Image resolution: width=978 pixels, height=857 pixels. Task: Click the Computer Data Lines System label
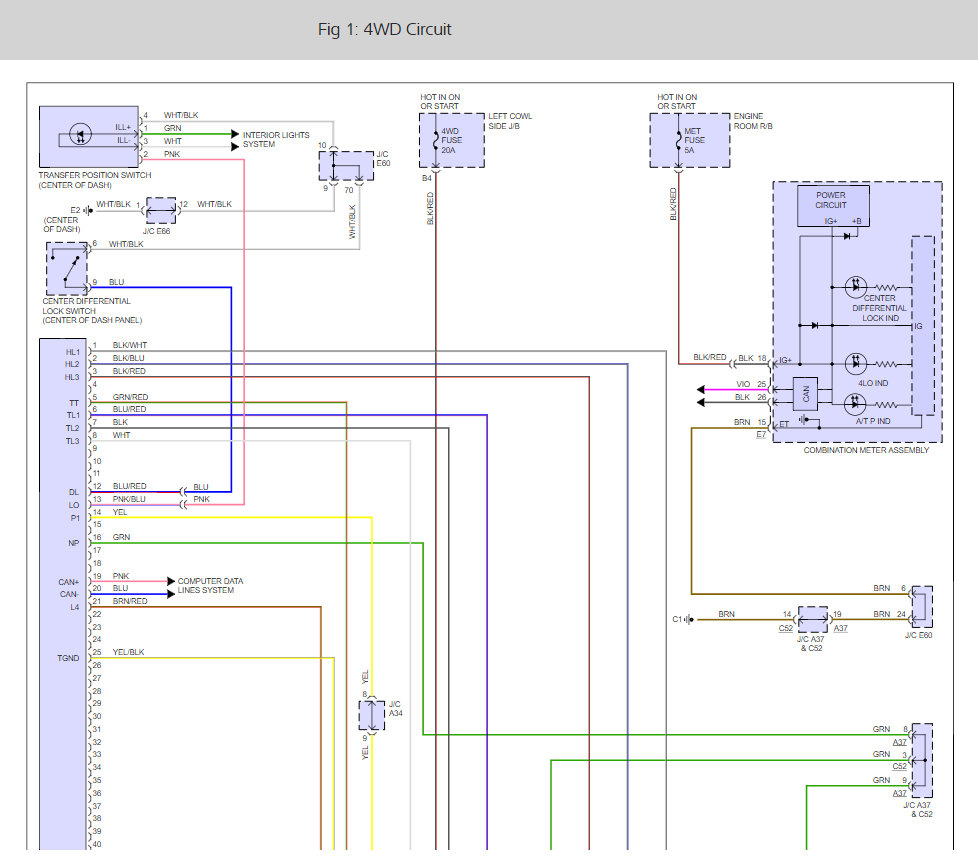[210, 586]
